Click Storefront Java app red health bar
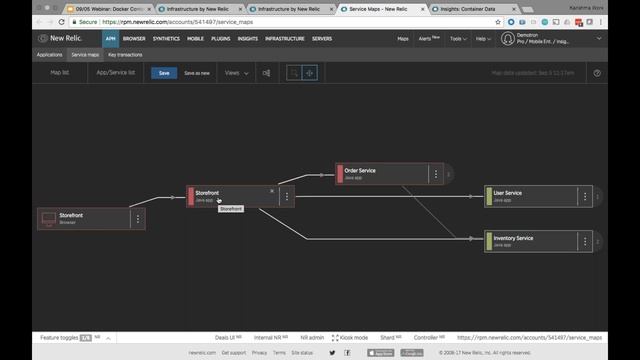 (191, 196)
